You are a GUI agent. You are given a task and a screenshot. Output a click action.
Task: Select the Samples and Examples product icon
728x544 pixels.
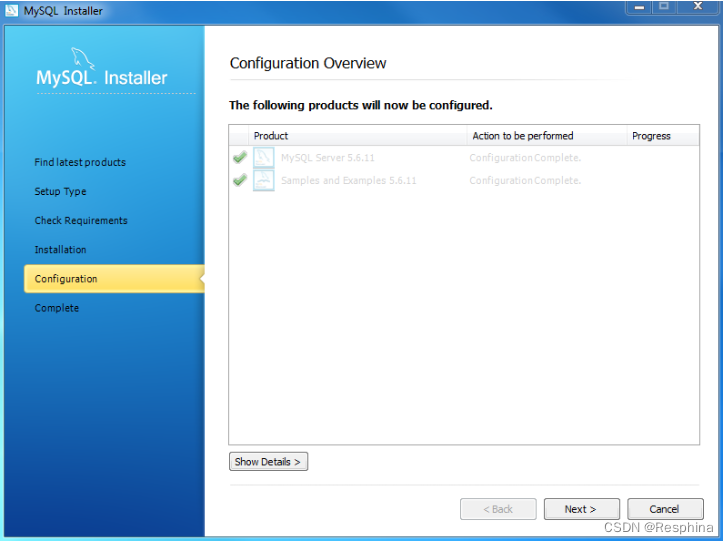[x=264, y=181]
